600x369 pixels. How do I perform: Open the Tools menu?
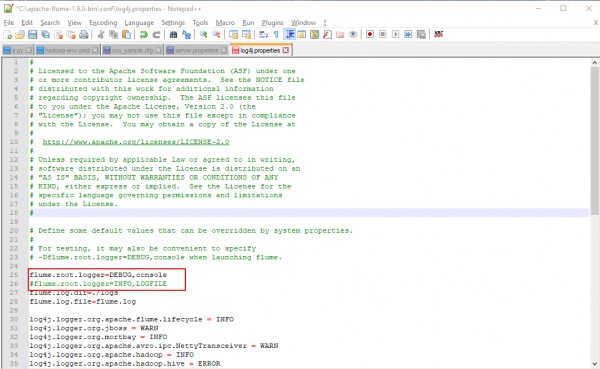(x=200, y=23)
